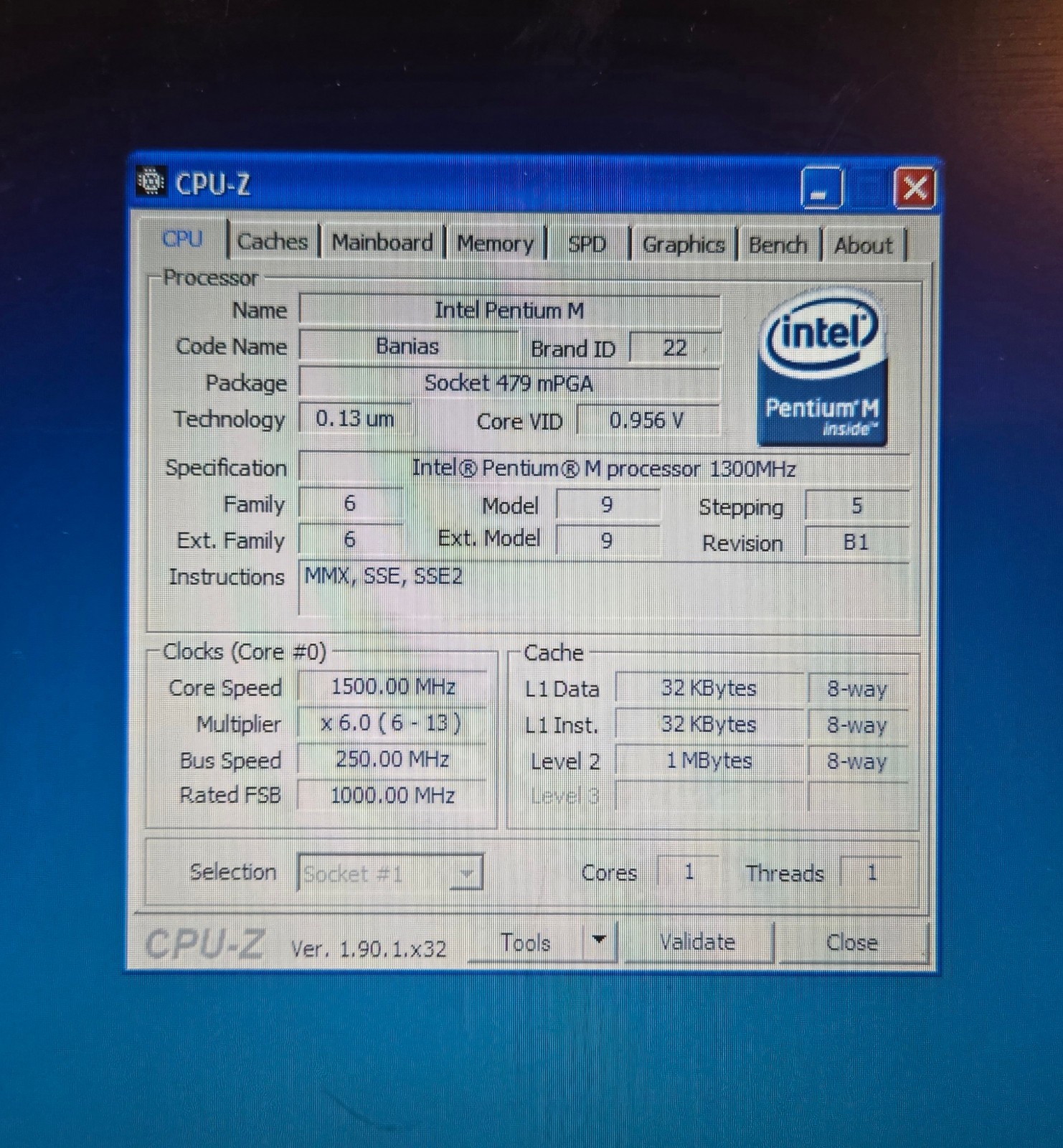Viewport: 1063px width, 1148px height.
Task: Click the Validate button
Action: (x=698, y=941)
